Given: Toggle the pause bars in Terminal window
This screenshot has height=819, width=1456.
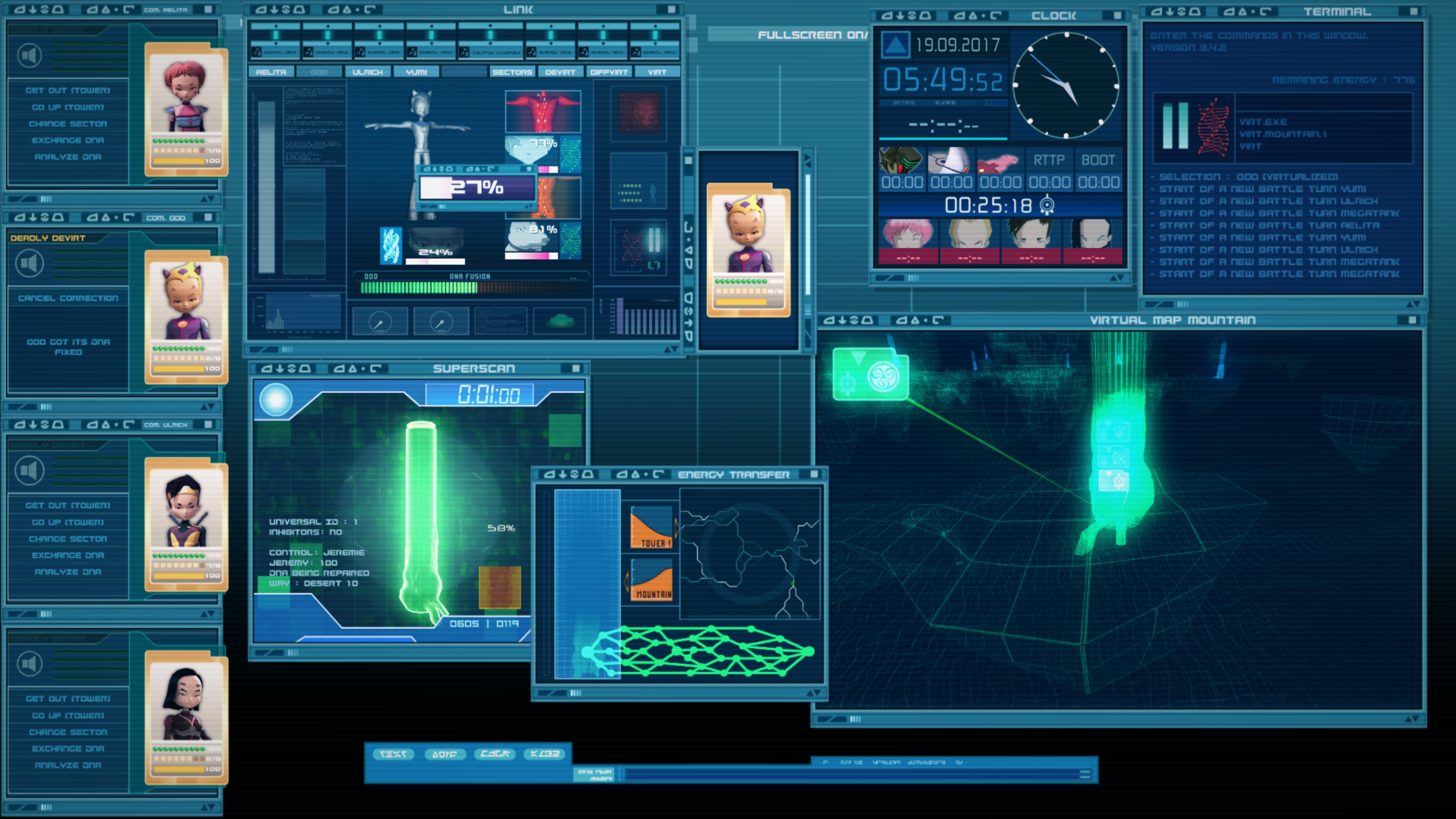Looking at the screenshot, I should point(1176,125).
